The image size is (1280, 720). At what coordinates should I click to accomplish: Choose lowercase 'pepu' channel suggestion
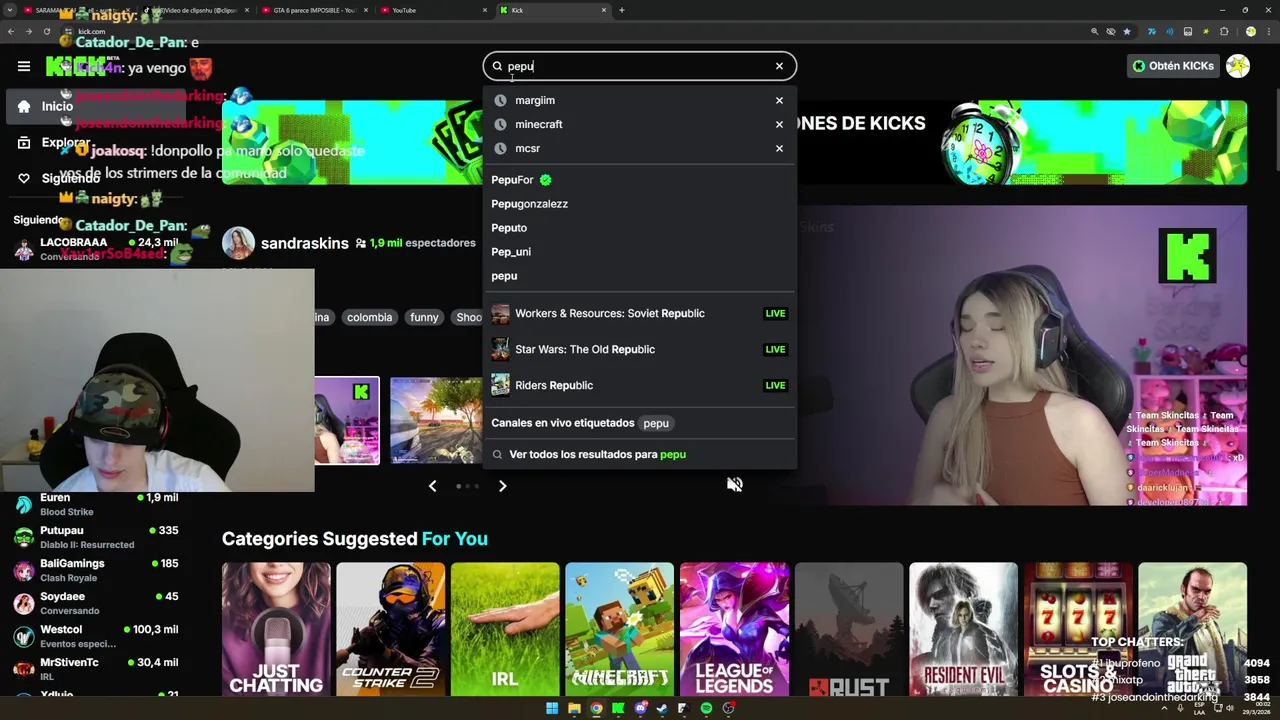click(x=504, y=276)
